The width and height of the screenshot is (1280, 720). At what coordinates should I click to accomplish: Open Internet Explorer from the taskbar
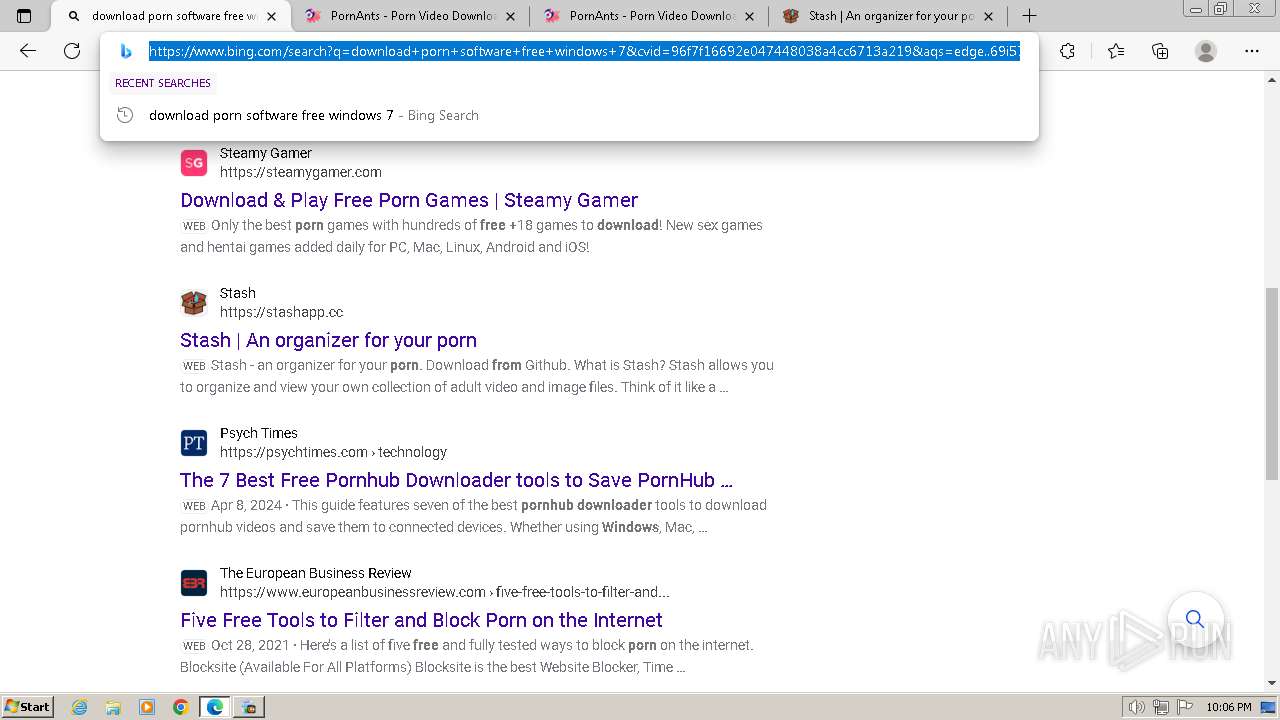(80, 707)
